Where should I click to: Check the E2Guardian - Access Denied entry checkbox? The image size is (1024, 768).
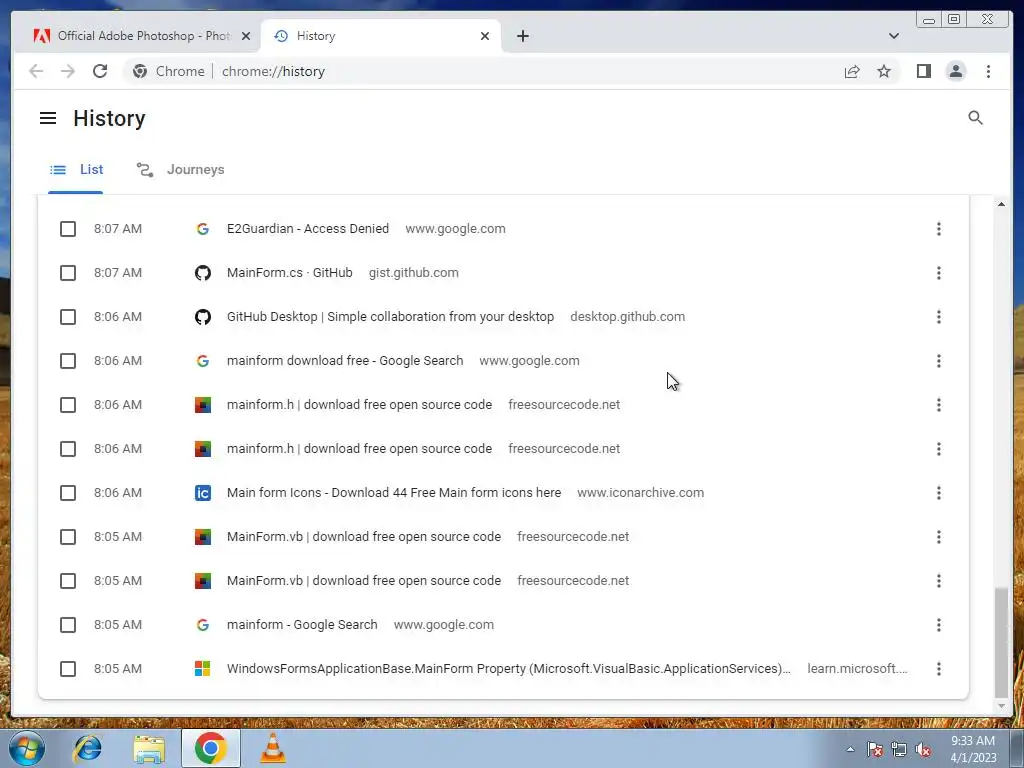(x=68, y=229)
